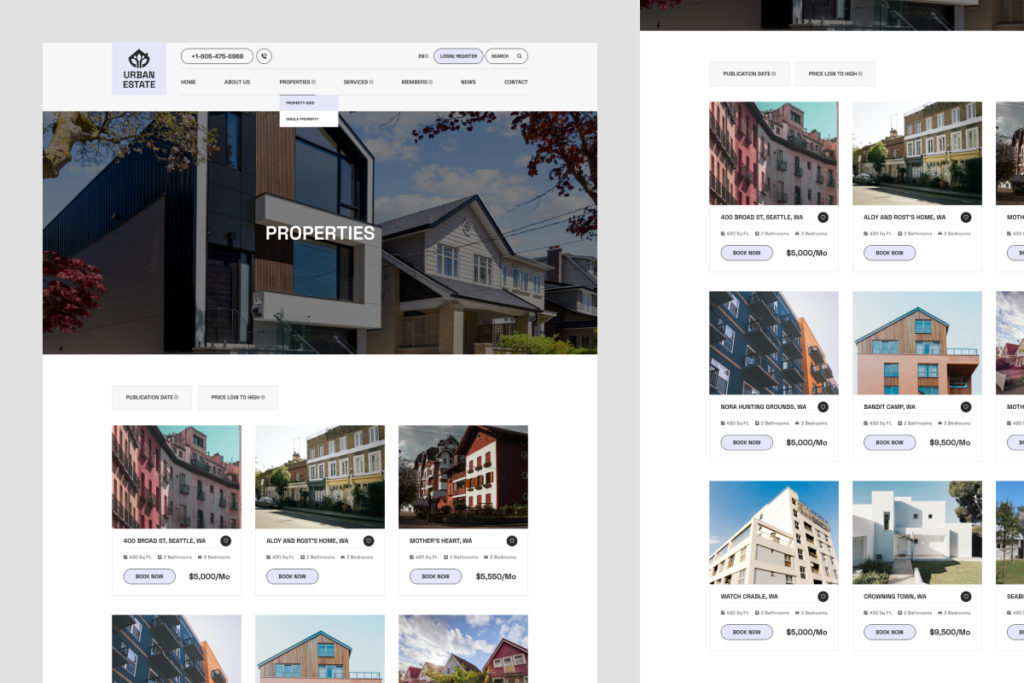The image size is (1024, 683).
Task: Open 400 Broad St photo on right page
Action: click(774, 153)
